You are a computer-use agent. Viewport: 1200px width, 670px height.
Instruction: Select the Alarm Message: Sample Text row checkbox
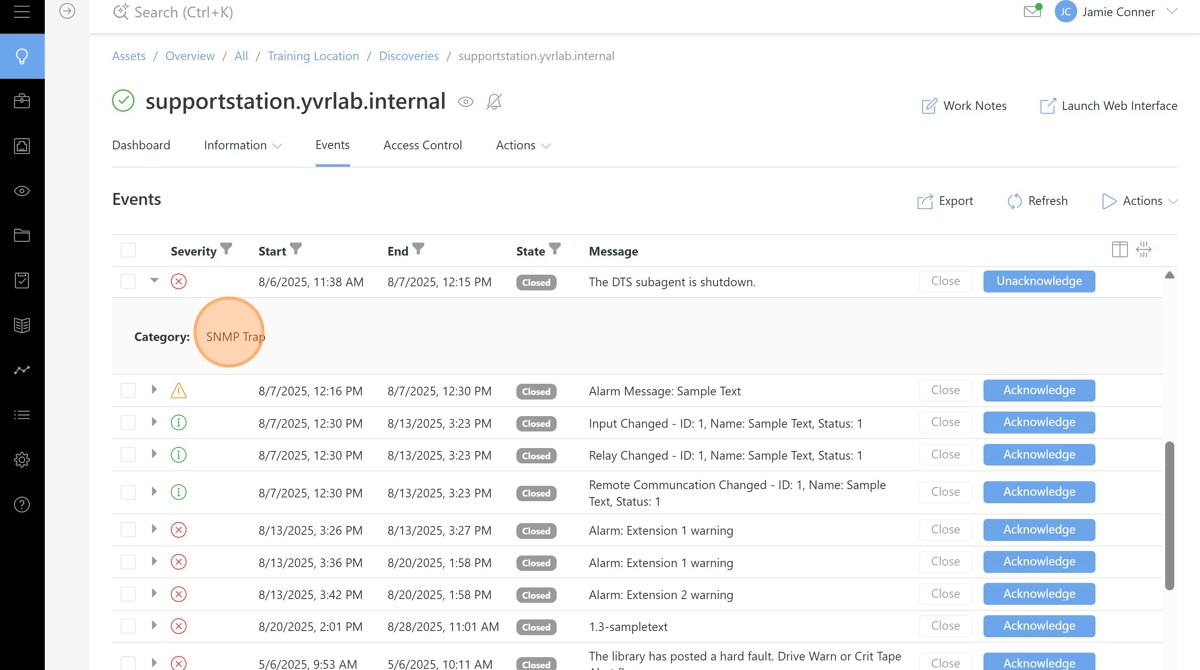(128, 390)
